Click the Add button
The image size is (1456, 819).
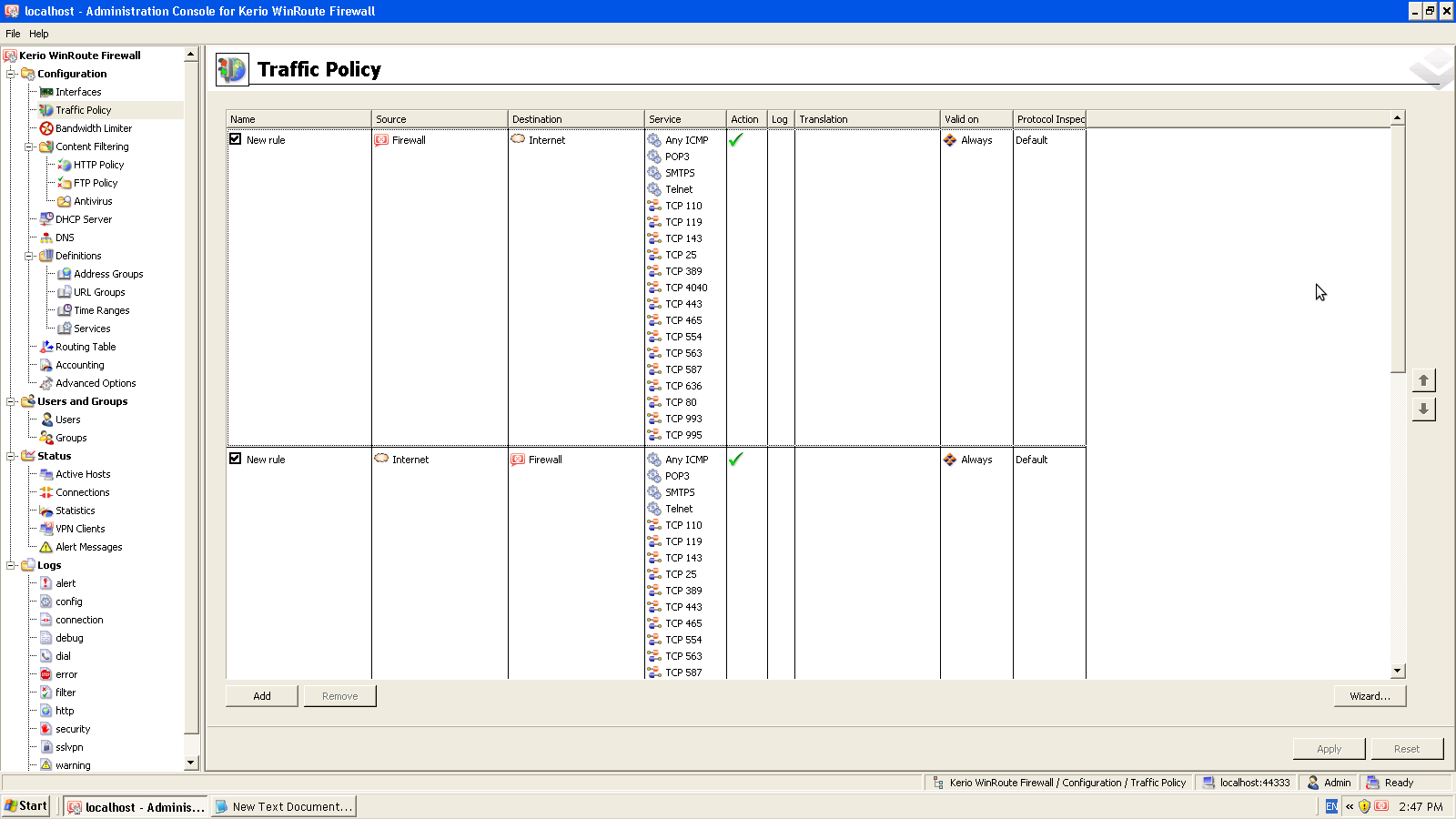[262, 696]
